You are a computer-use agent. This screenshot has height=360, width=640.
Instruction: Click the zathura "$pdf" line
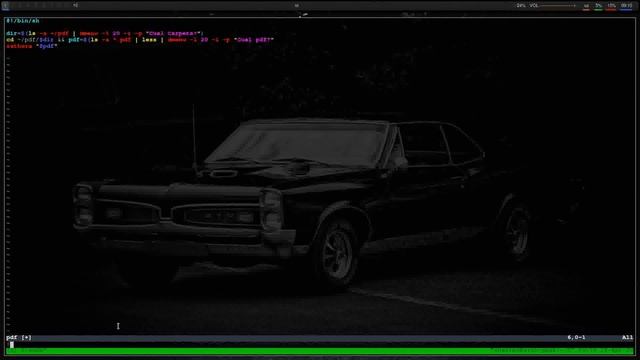[32, 47]
